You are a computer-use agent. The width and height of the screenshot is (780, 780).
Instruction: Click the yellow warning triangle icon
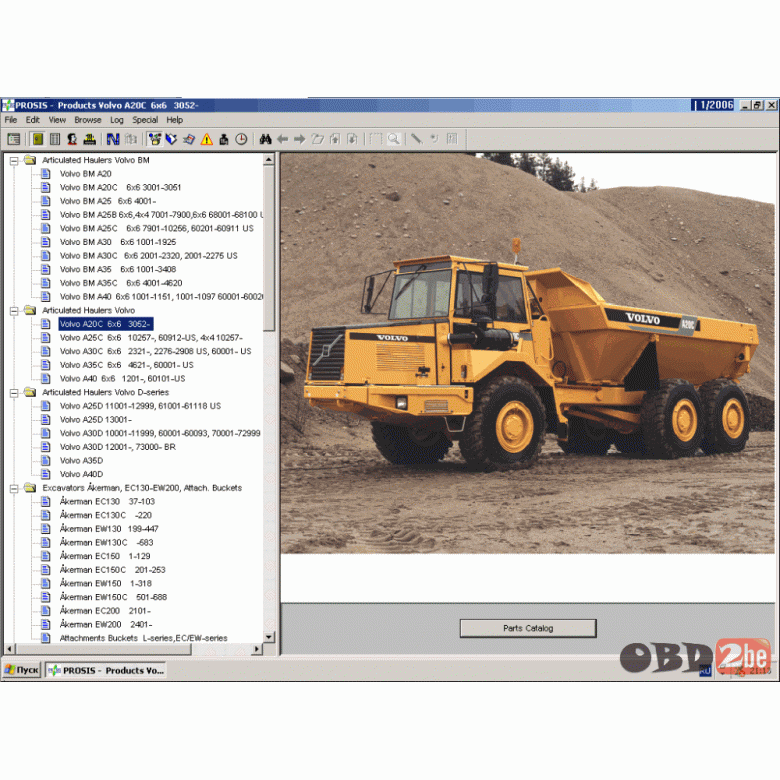tap(206, 139)
